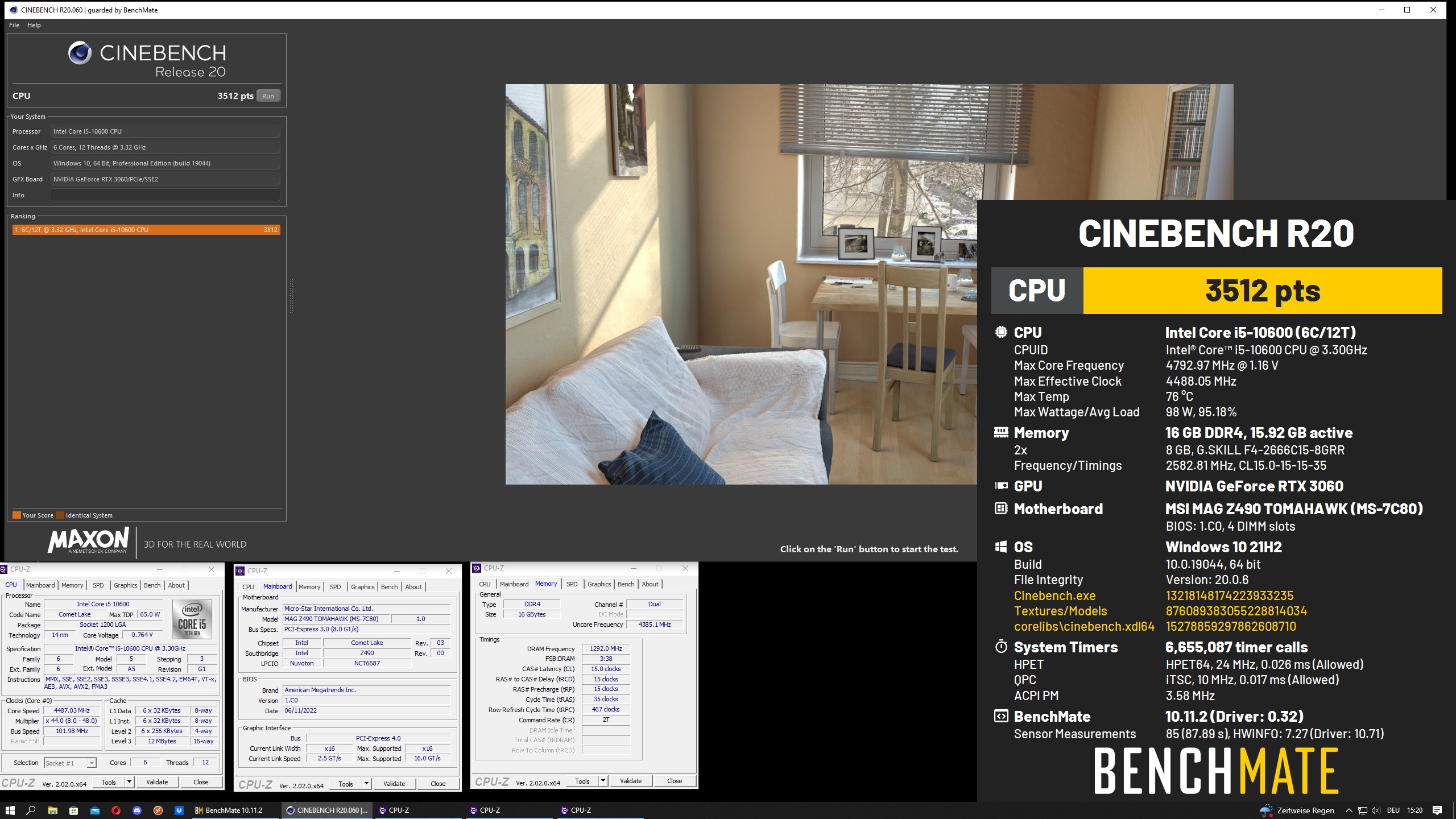The width and height of the screenshot is (1456, 819).
Task: Click the Intel Core i5 logo in CPU-Z
Action: click(x=192, y=621)
